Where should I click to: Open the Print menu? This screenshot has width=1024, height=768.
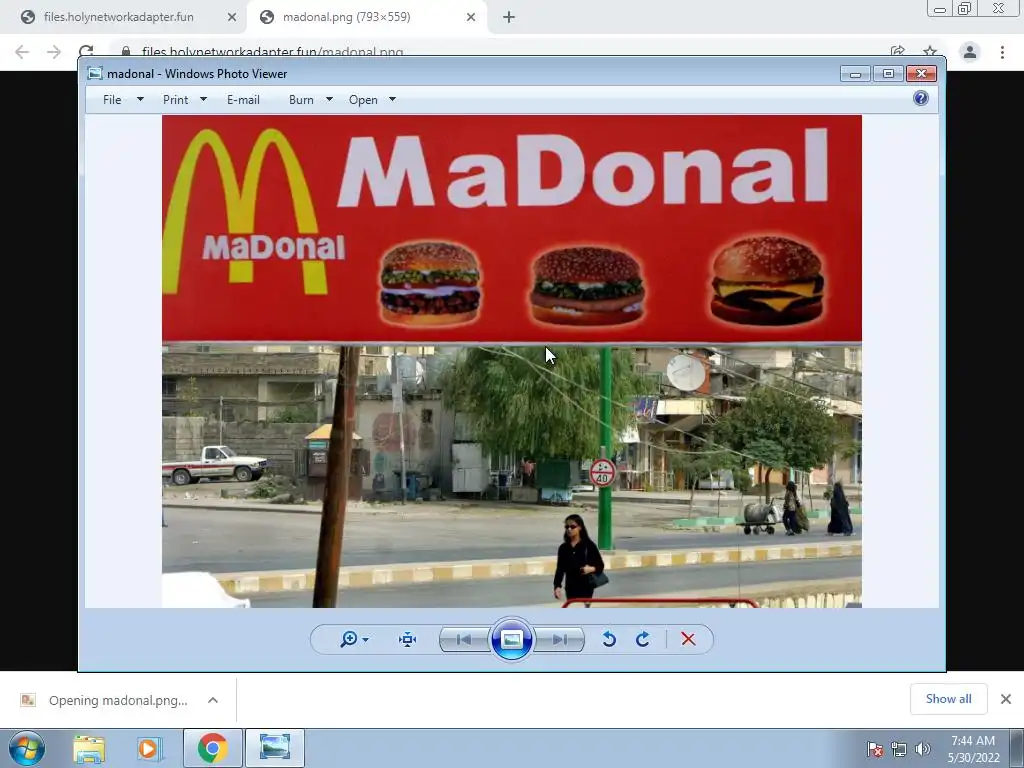175,99
